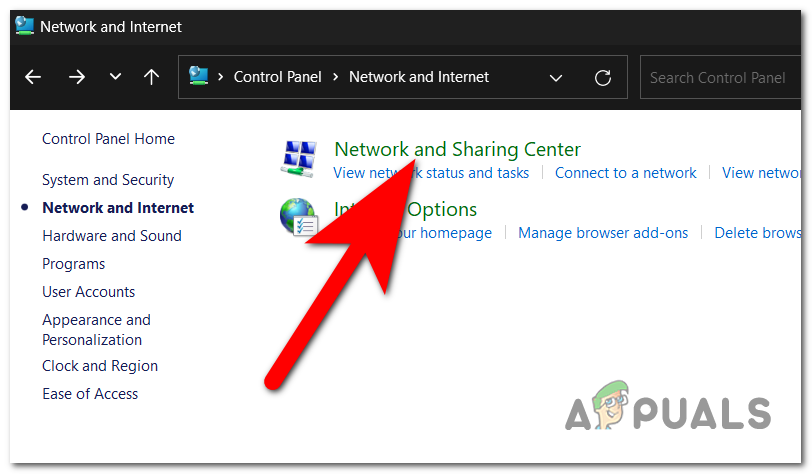Go back with the left arrow button

33,77
